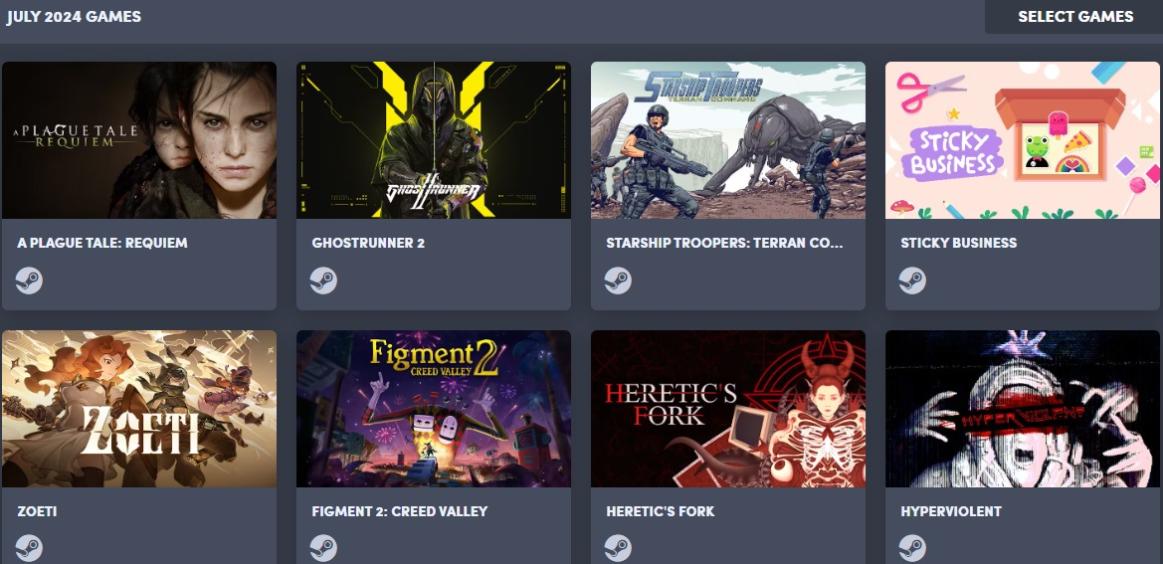
Task: Open the Hyperviolent cover artwork
Action: (1023, 409)
